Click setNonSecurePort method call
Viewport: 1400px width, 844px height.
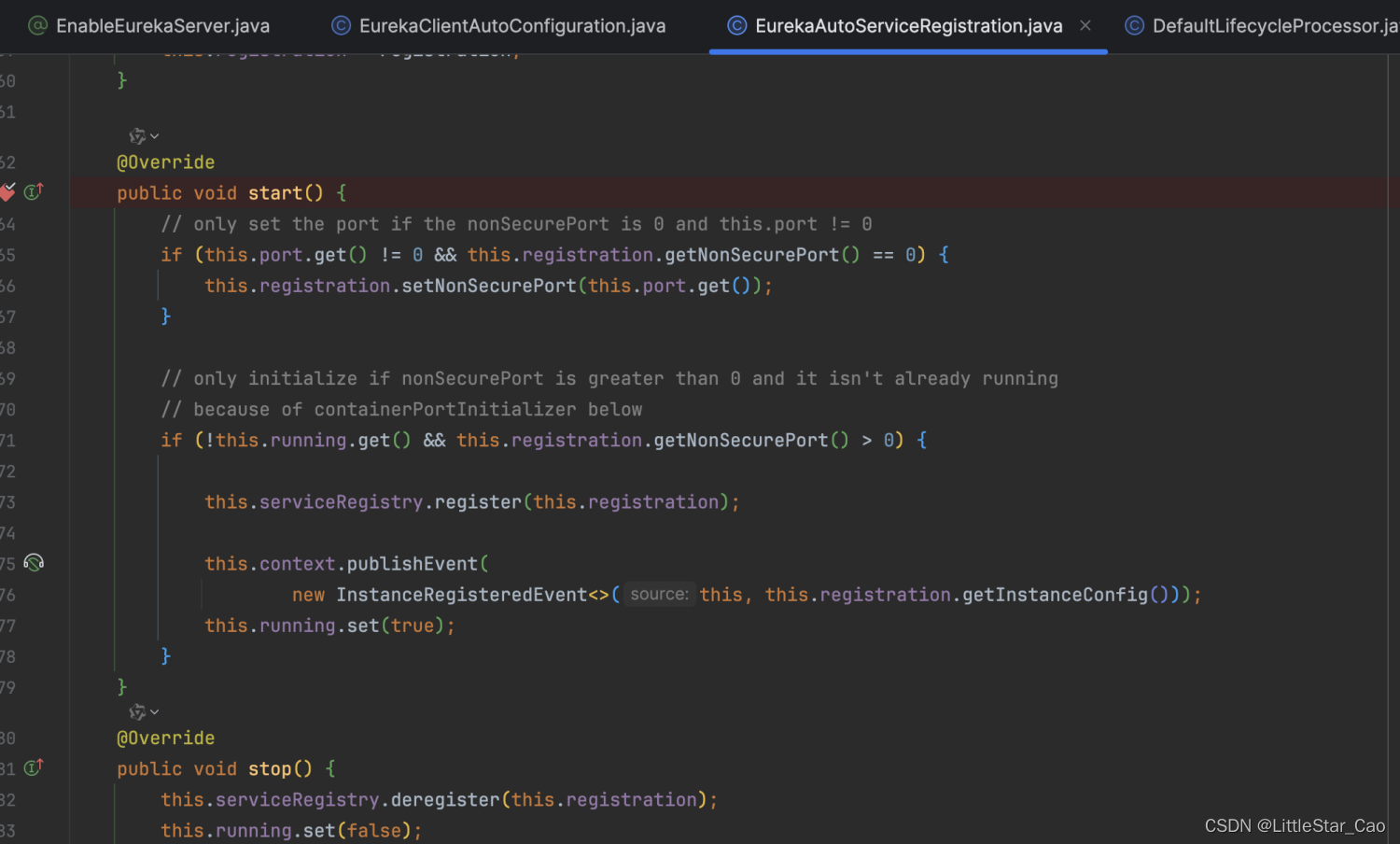click(489, 286)
